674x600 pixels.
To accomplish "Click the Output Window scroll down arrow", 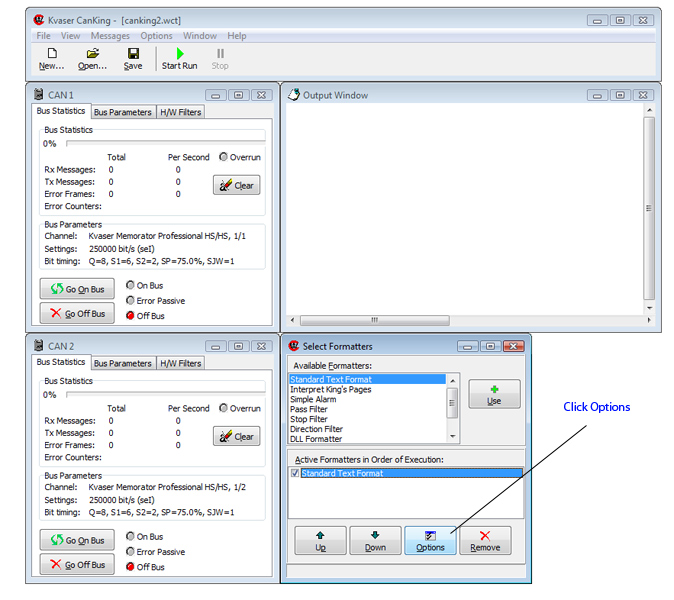I will [650, 308].
